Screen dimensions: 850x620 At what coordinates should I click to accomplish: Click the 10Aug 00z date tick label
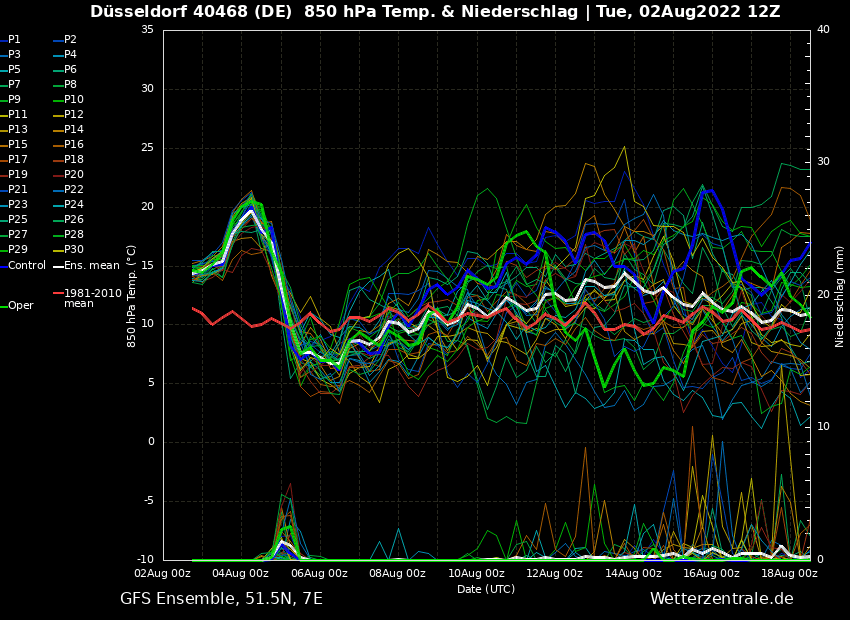click(x=476, y=573)
